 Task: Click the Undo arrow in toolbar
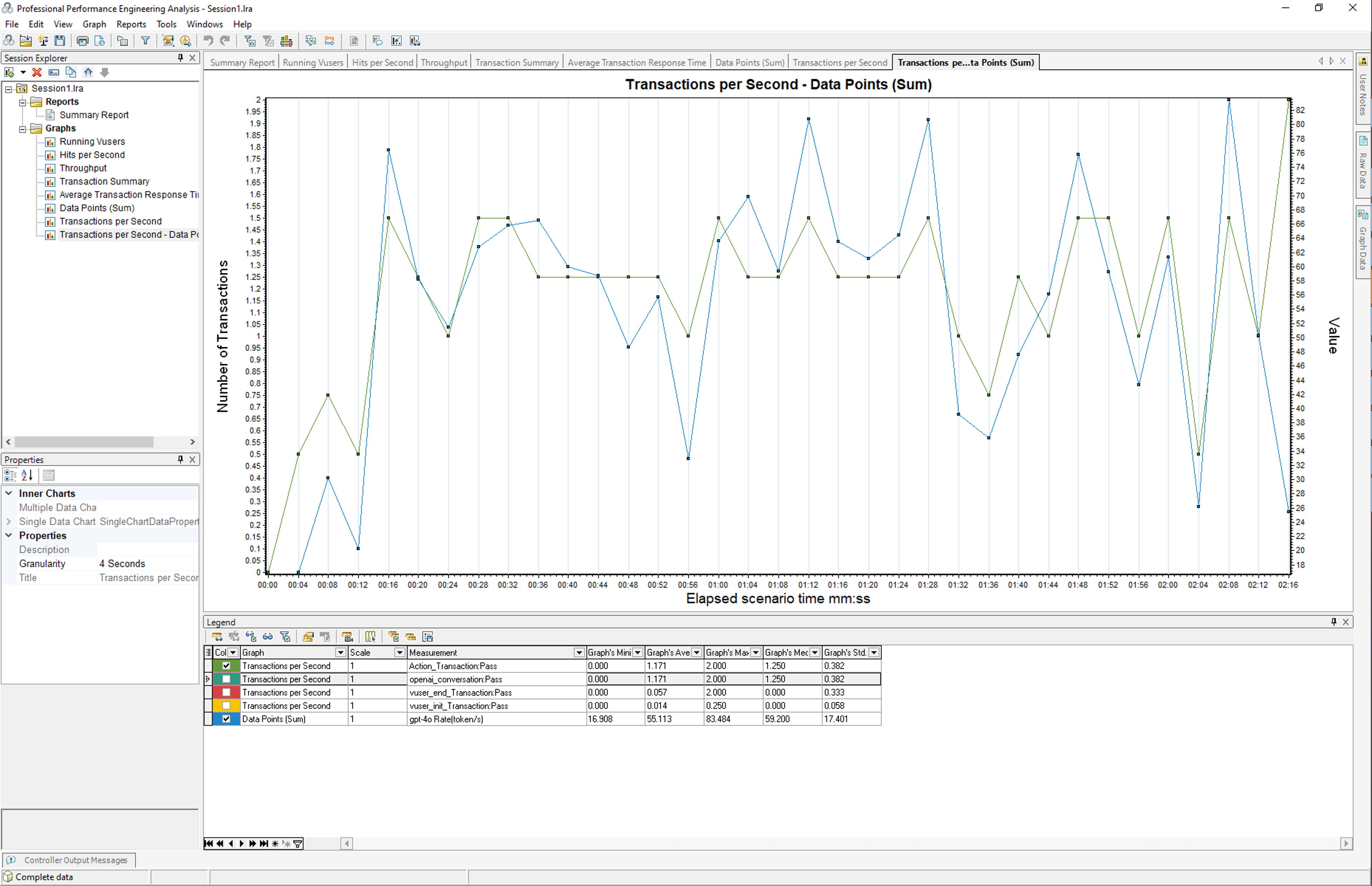208,41
